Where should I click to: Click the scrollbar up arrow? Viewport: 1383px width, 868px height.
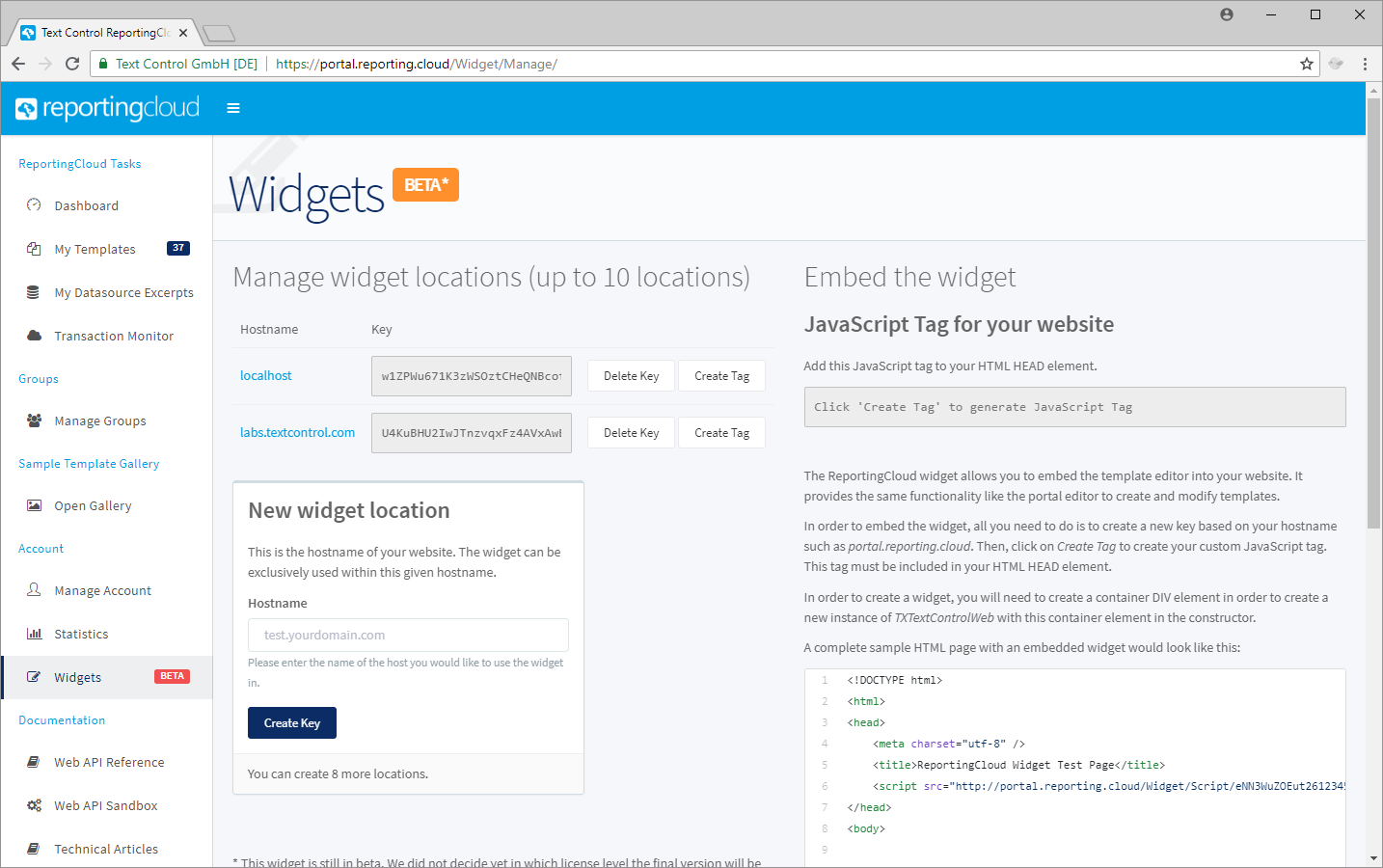pos(1373,90)
